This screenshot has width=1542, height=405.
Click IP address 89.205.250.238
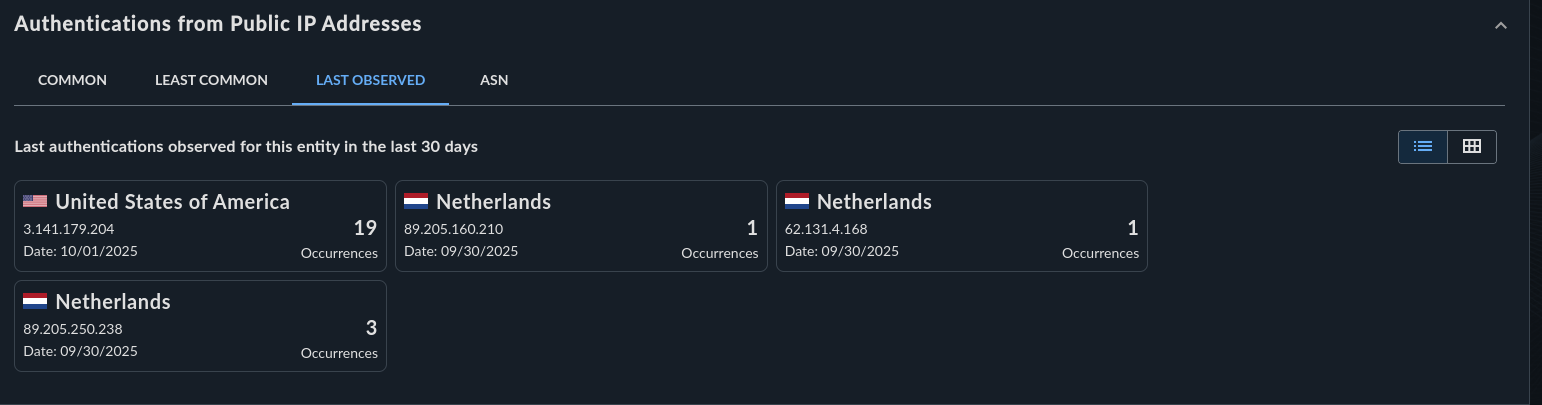point(73,329)
